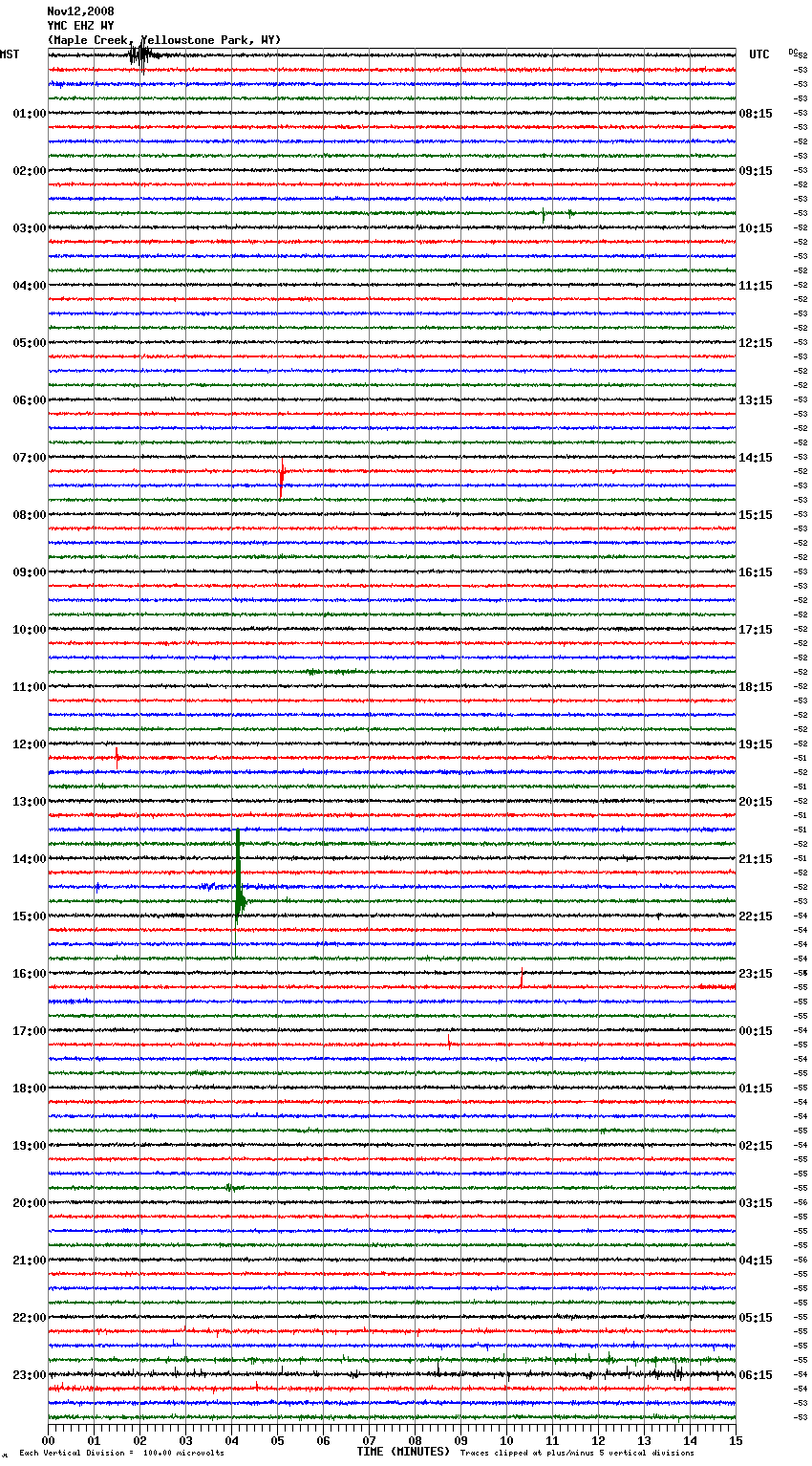
Task: Click the 00:15 UTC time label
Action: [756, 1031]
